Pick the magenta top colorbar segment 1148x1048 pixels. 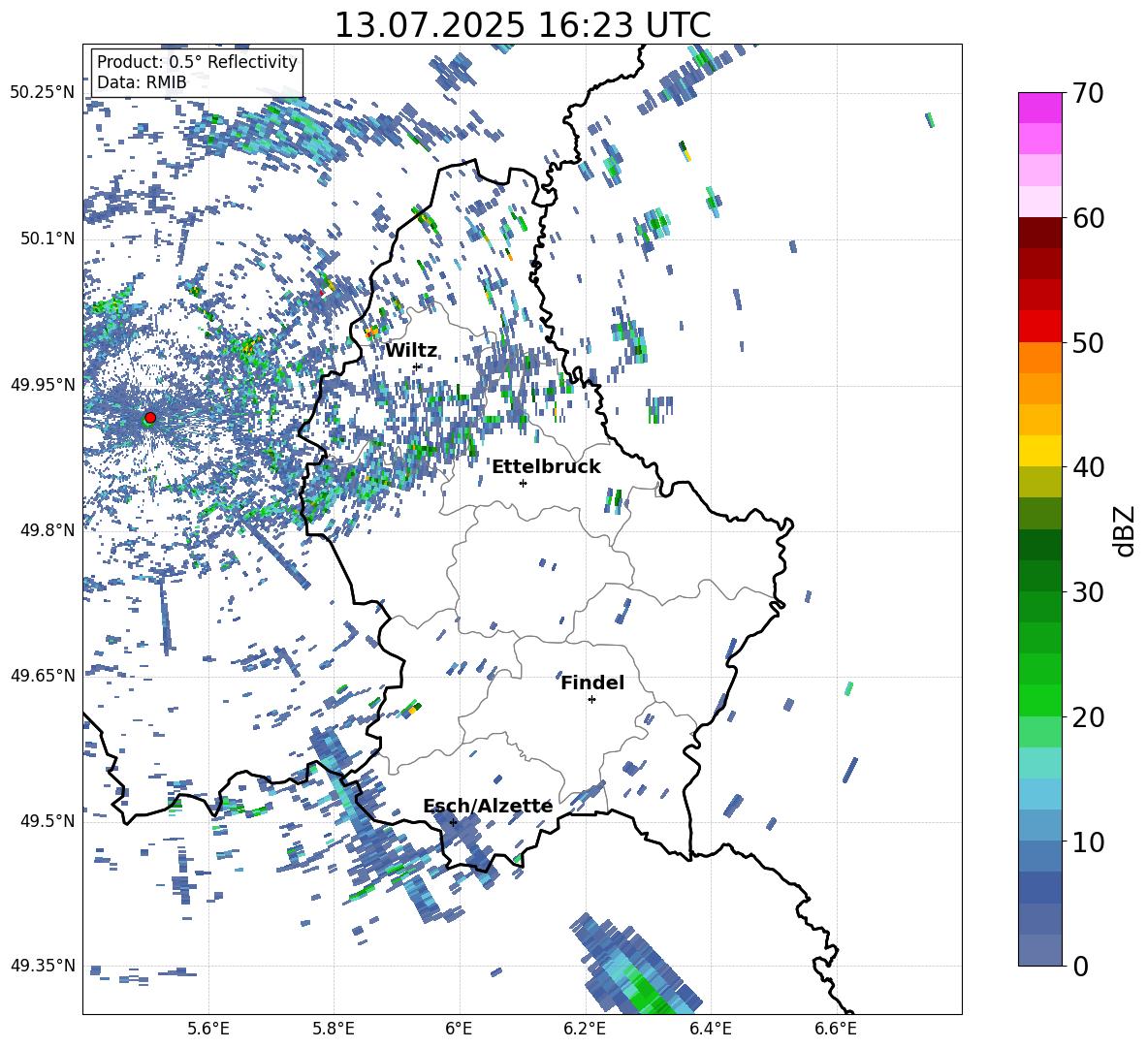pyautogui.click(x=1039, y=108)
